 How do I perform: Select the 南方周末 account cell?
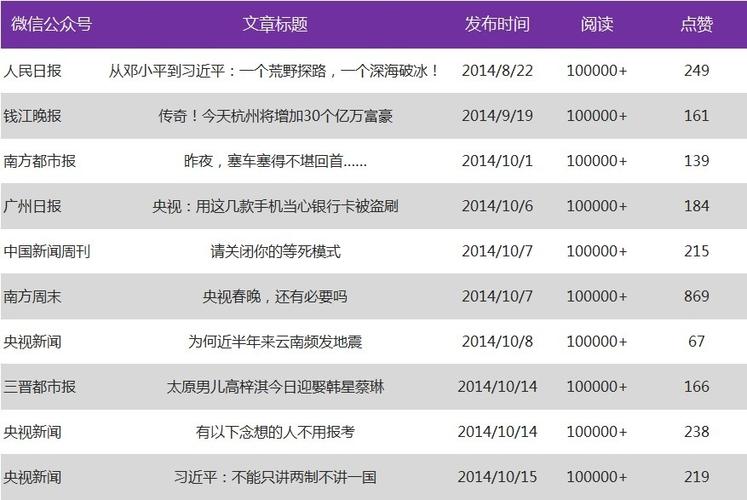(32, 296)
